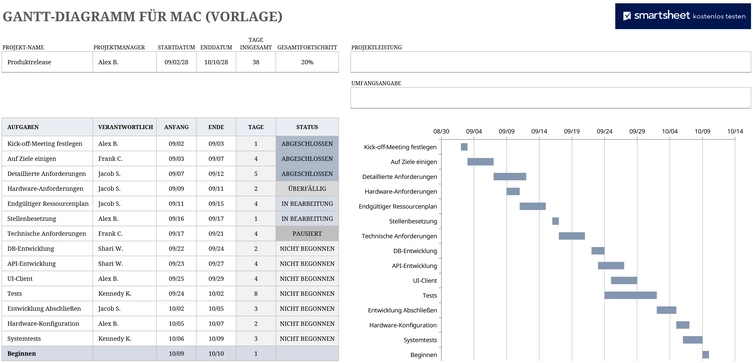The width and height of the screenshot is (753, 363).
Task: Select the UI-Client task cell
Action: coord(47,278)
